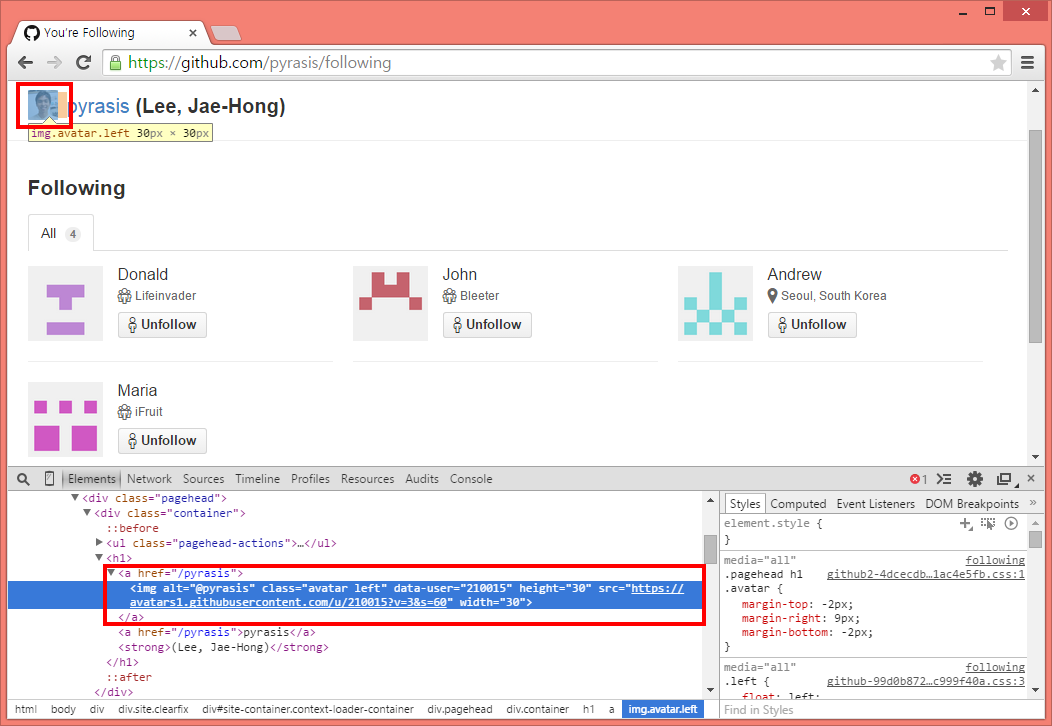Screen dimensions: 1052x726
Task: Click the DevTools inspect element magnifier icon
Action: (x=23, y=479)
